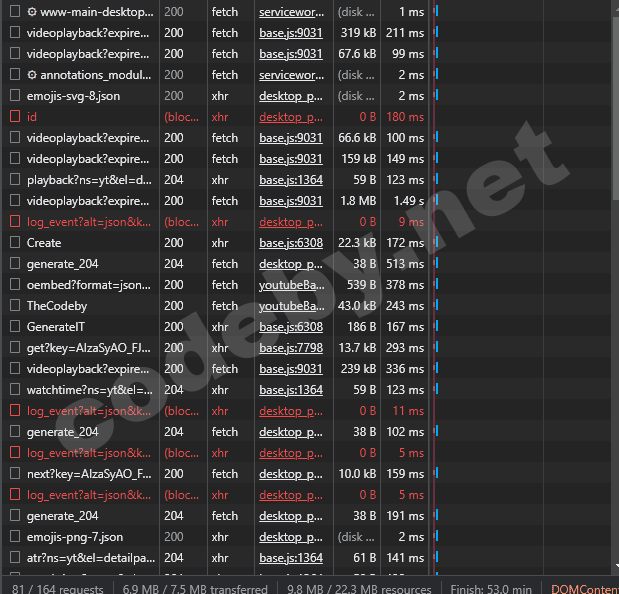The height and width of the screenshot is (594, 619).
Task: Open base.js:1364 initiator in playback?ns=yt row
Action: [x=291, y=180]
